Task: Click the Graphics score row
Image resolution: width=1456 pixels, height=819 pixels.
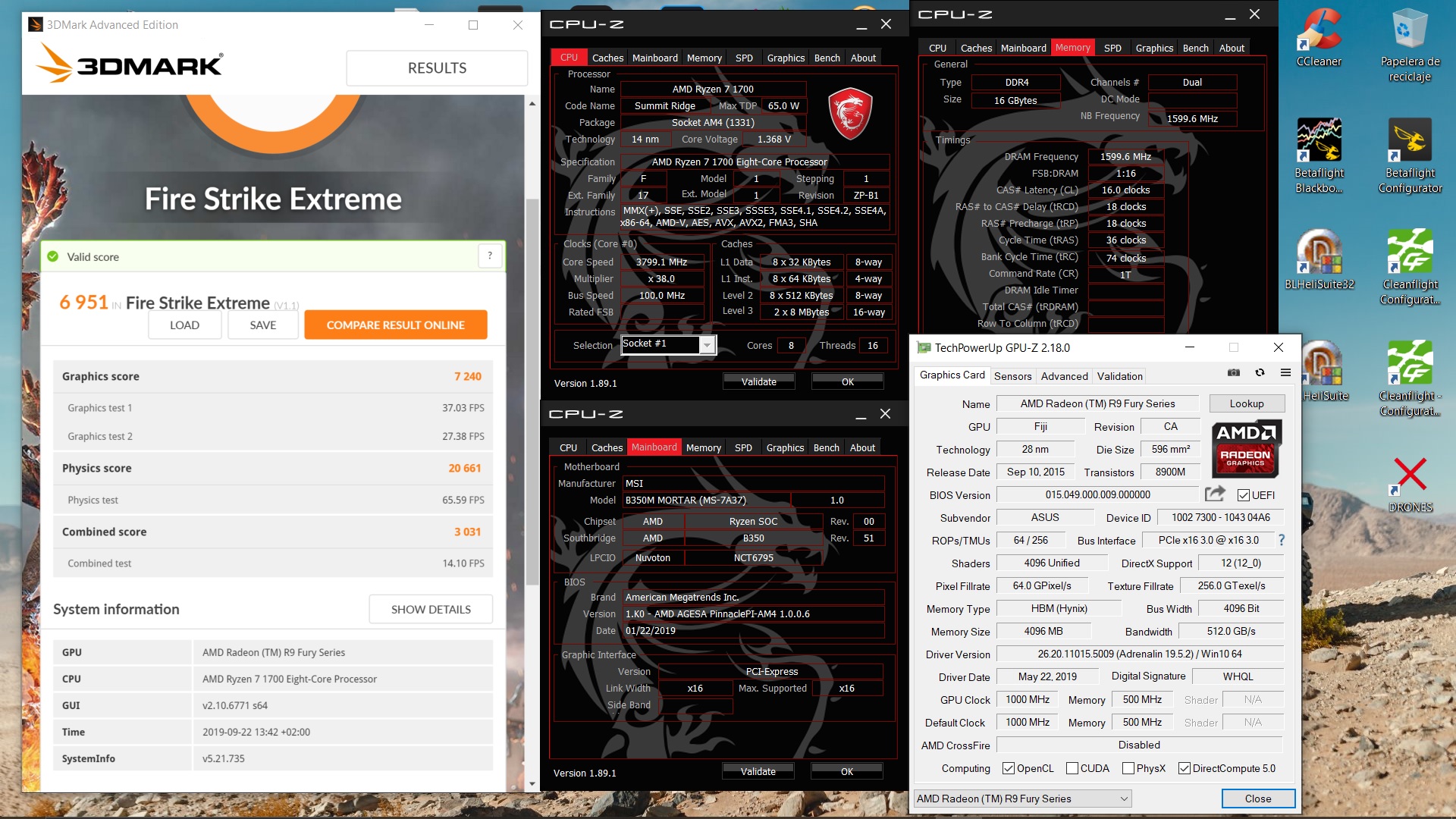Action: [x=273, y=376]
